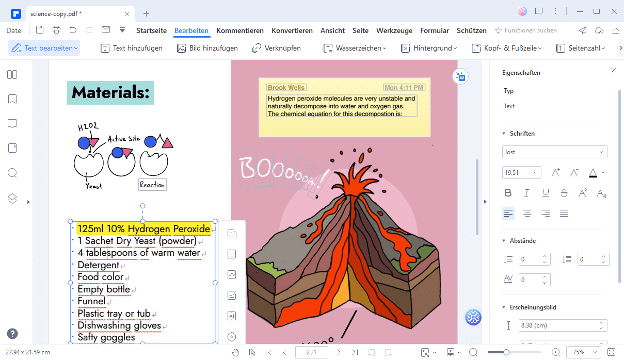This screenshot has width=624, height=360.
Task: Click the Verknüpfen button
Action: (x=277, y=48)
